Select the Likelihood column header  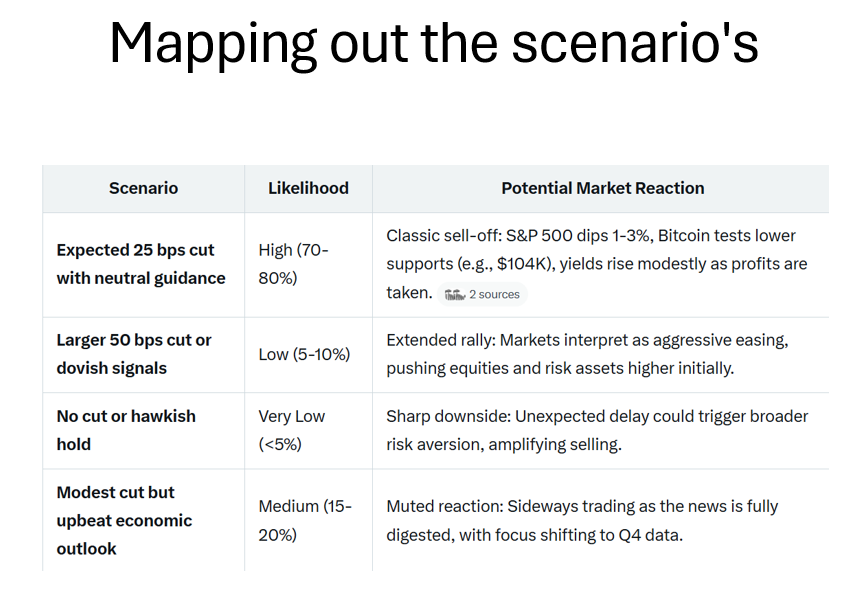coord(308,188)
